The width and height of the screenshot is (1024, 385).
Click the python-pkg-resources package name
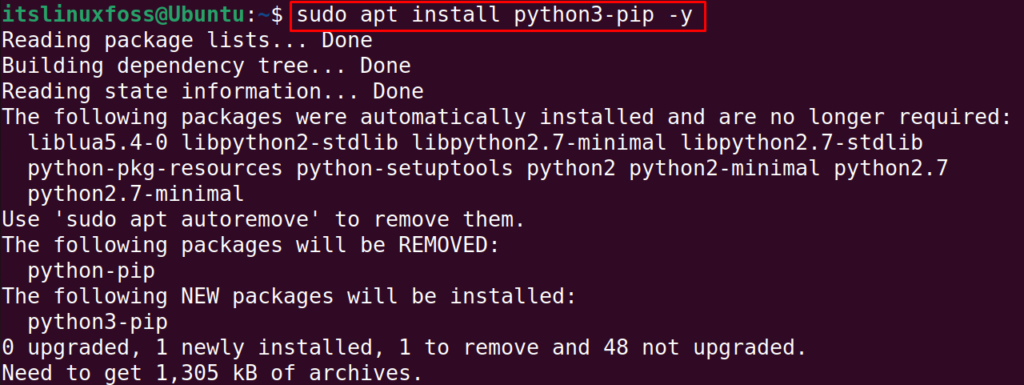[x=156, y=168]
